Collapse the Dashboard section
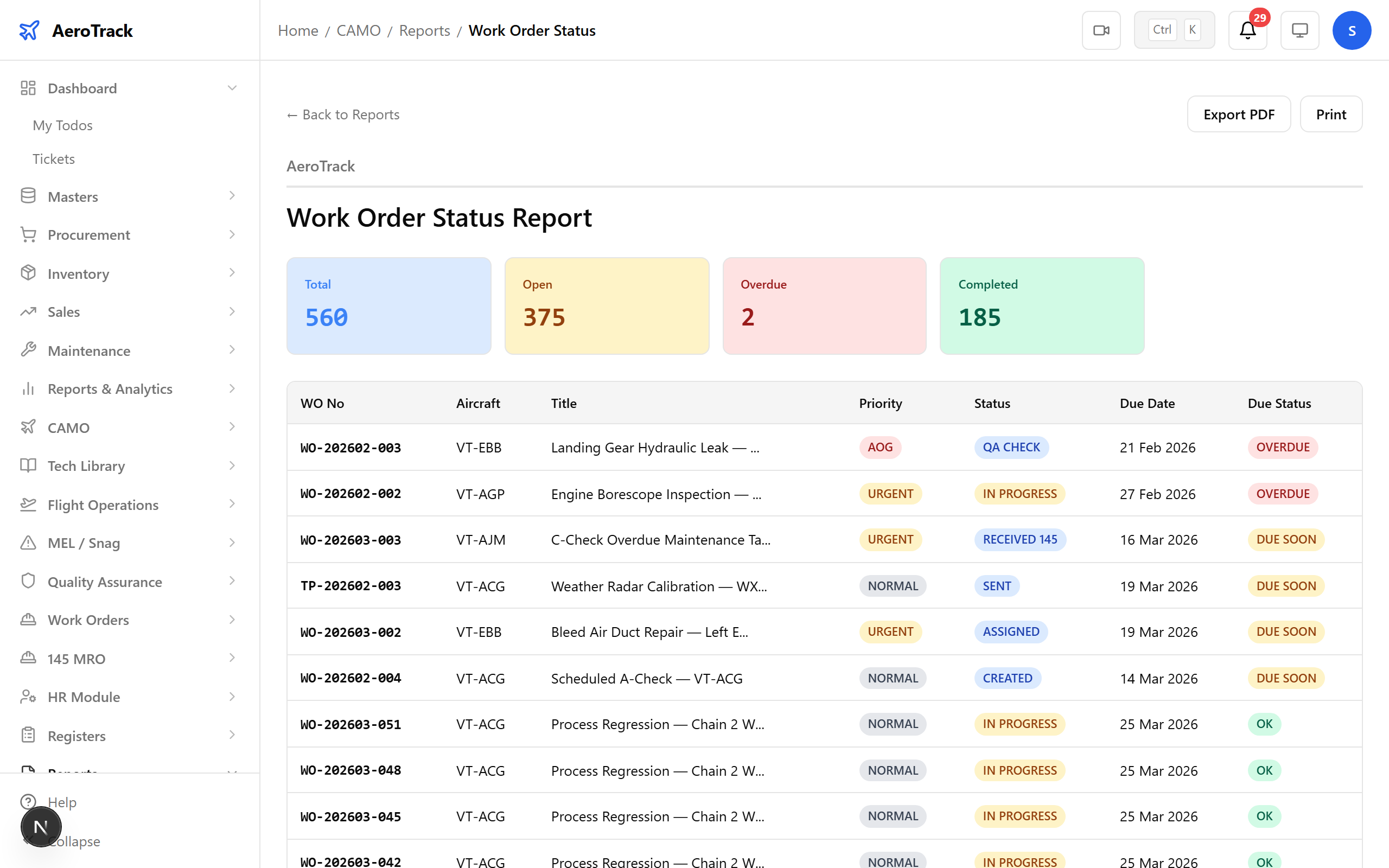The height and width of the screenshot is (868, 1389). pyautogui.click(x=232, y=87)
